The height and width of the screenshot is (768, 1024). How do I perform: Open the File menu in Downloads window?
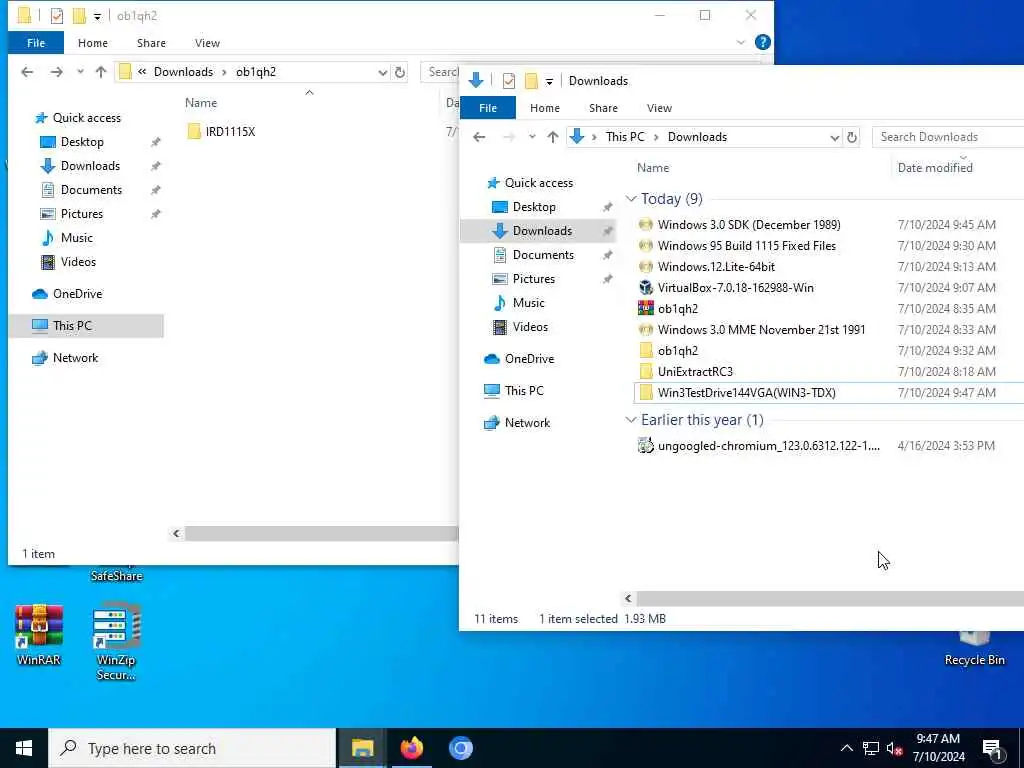point(488,108)
